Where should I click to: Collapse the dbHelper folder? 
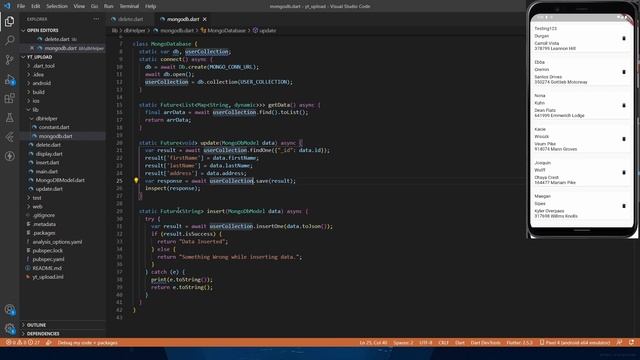click(46, 118)
